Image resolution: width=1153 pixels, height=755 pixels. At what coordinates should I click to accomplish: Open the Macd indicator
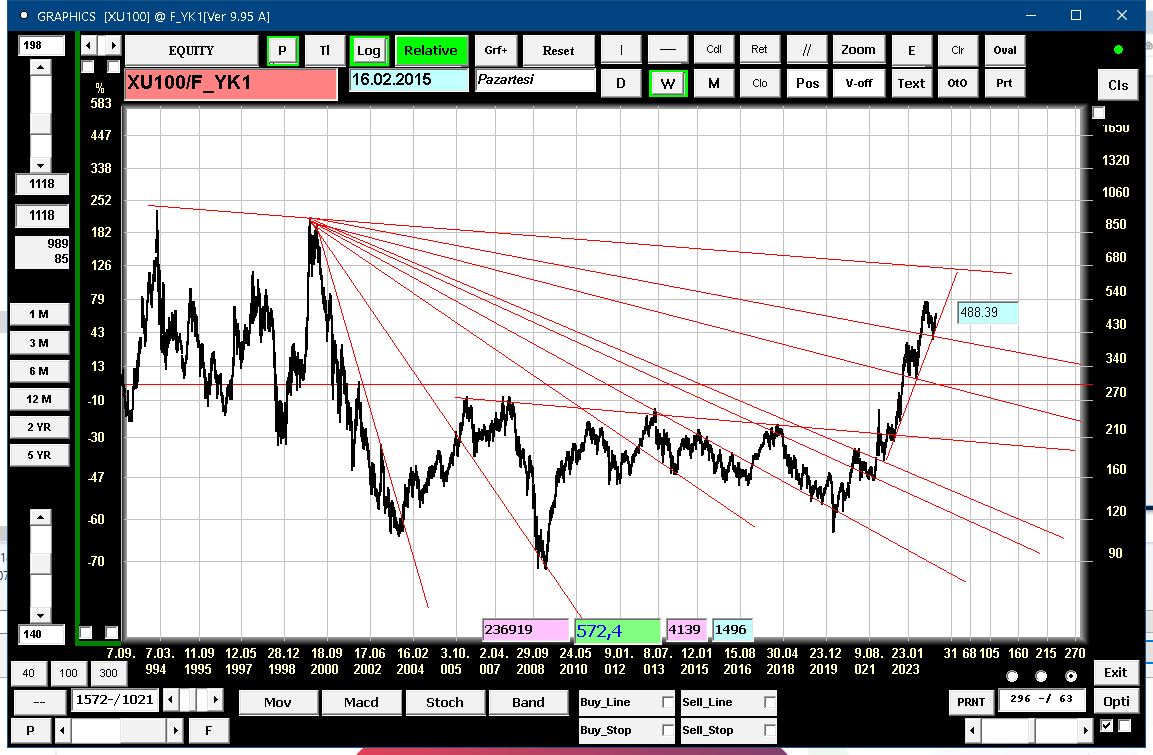361,703
